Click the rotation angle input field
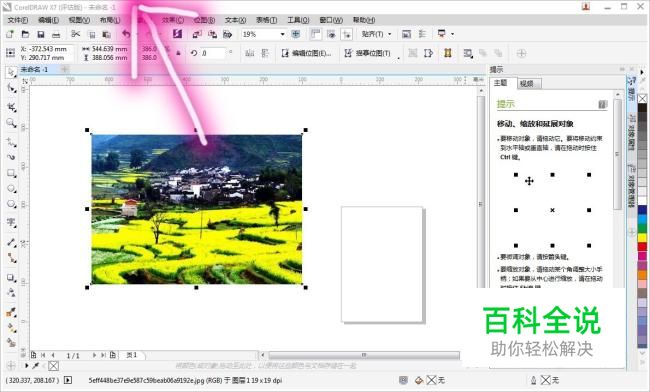This screenshot has height=392, width=650. tap(213, 53)
